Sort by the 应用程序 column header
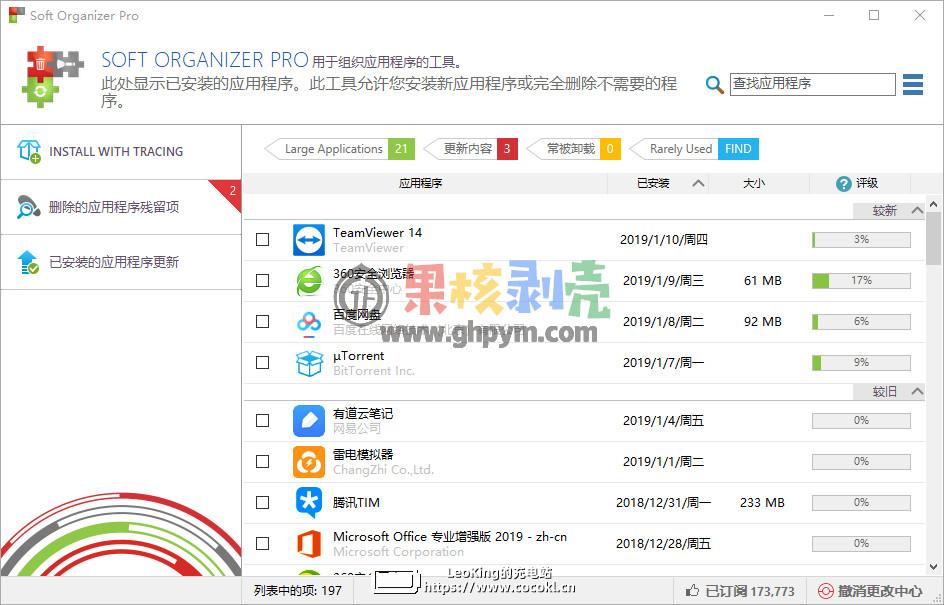Image resolution: width=944 pixels, height=605 pixels. point(420,183)
